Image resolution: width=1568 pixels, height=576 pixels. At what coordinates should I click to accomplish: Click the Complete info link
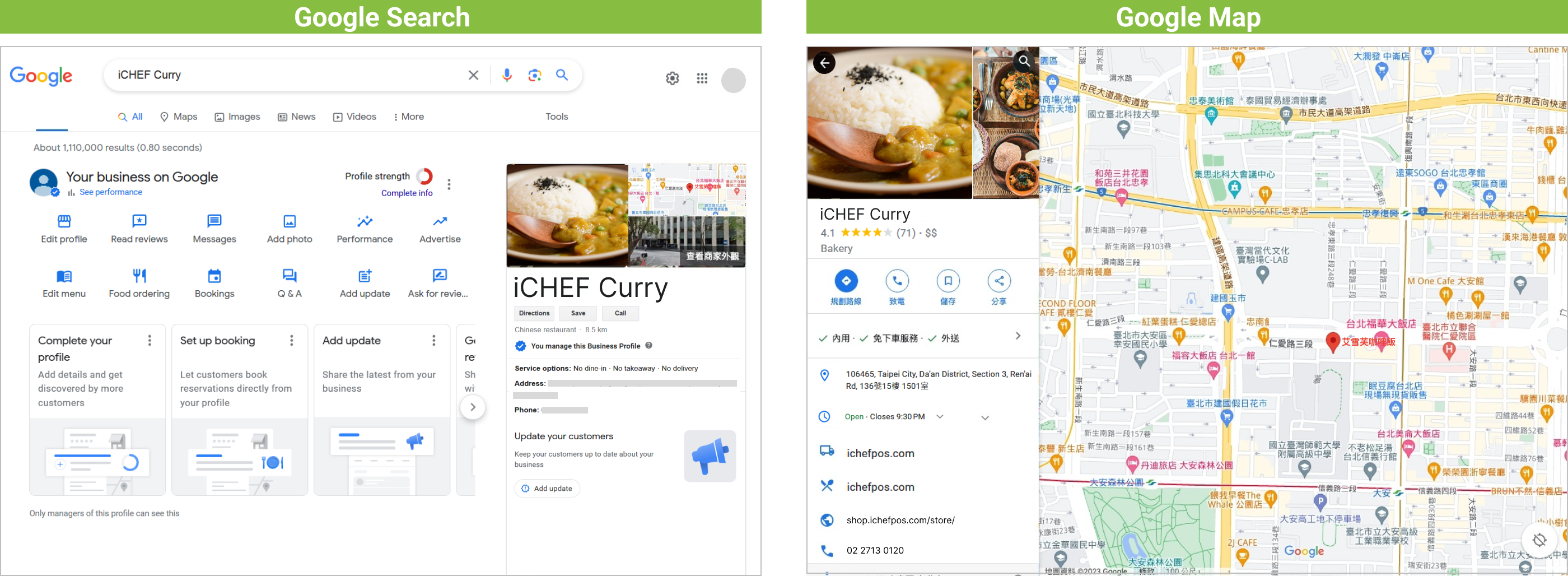(x=407, y=193)
